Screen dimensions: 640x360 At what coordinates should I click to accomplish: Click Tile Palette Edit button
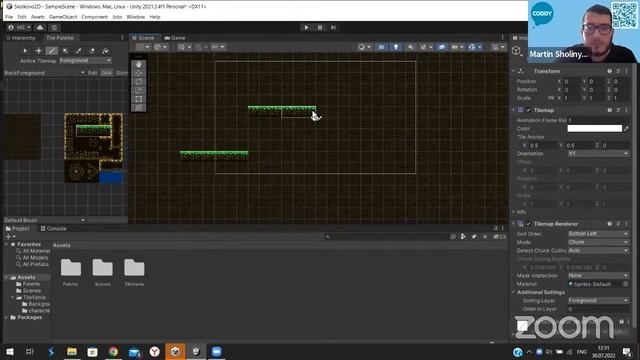(93, 73)
